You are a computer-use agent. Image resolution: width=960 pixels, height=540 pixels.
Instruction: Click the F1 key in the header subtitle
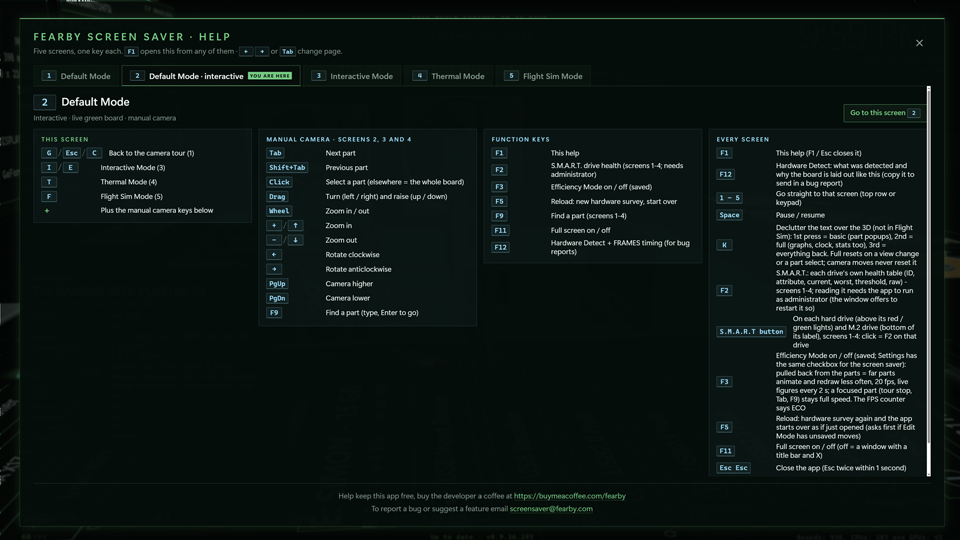131,51
